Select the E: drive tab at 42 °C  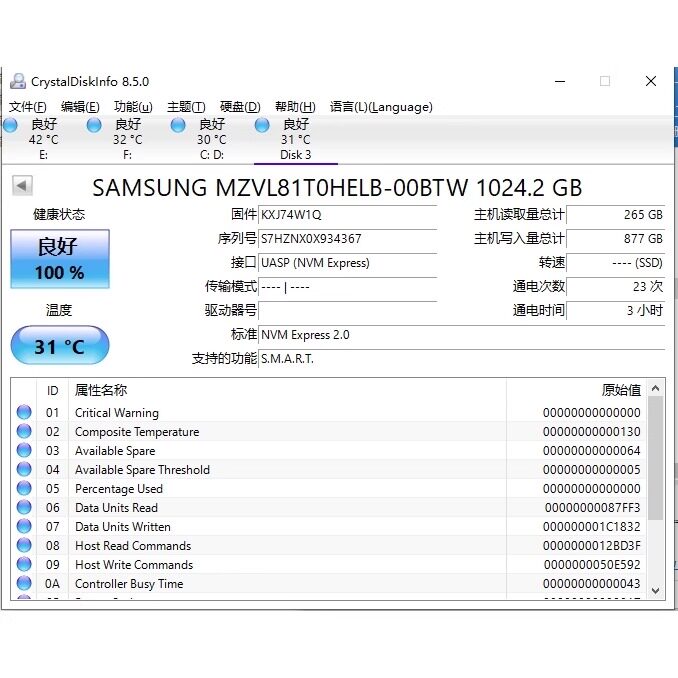tap(43, 139)
